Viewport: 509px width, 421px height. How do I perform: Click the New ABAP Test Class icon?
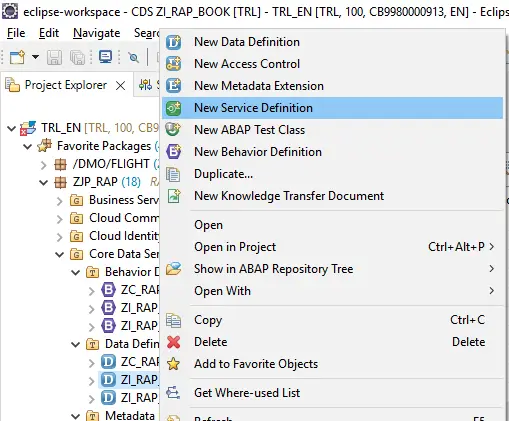(173, 130)
